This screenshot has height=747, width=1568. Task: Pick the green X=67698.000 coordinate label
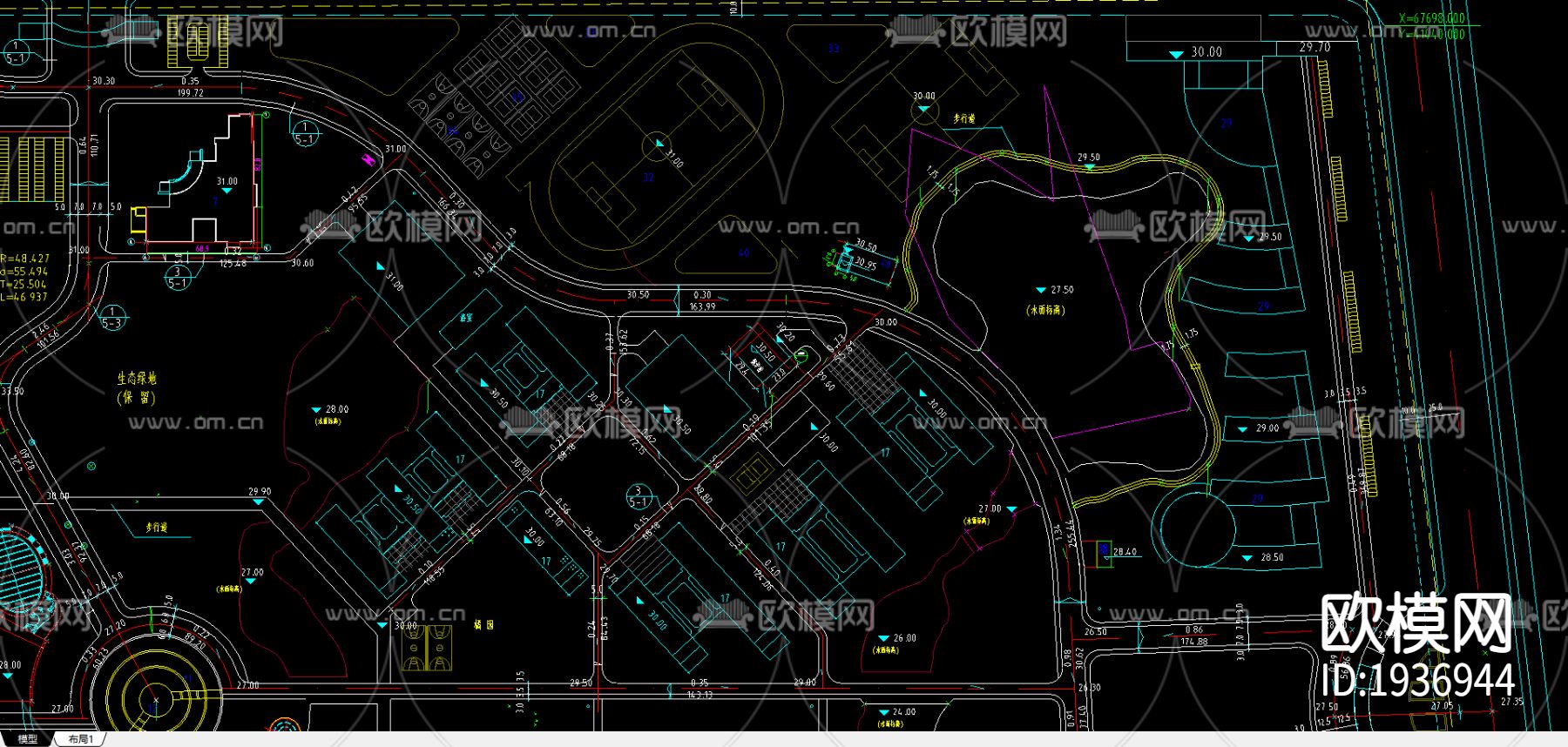1431,18
